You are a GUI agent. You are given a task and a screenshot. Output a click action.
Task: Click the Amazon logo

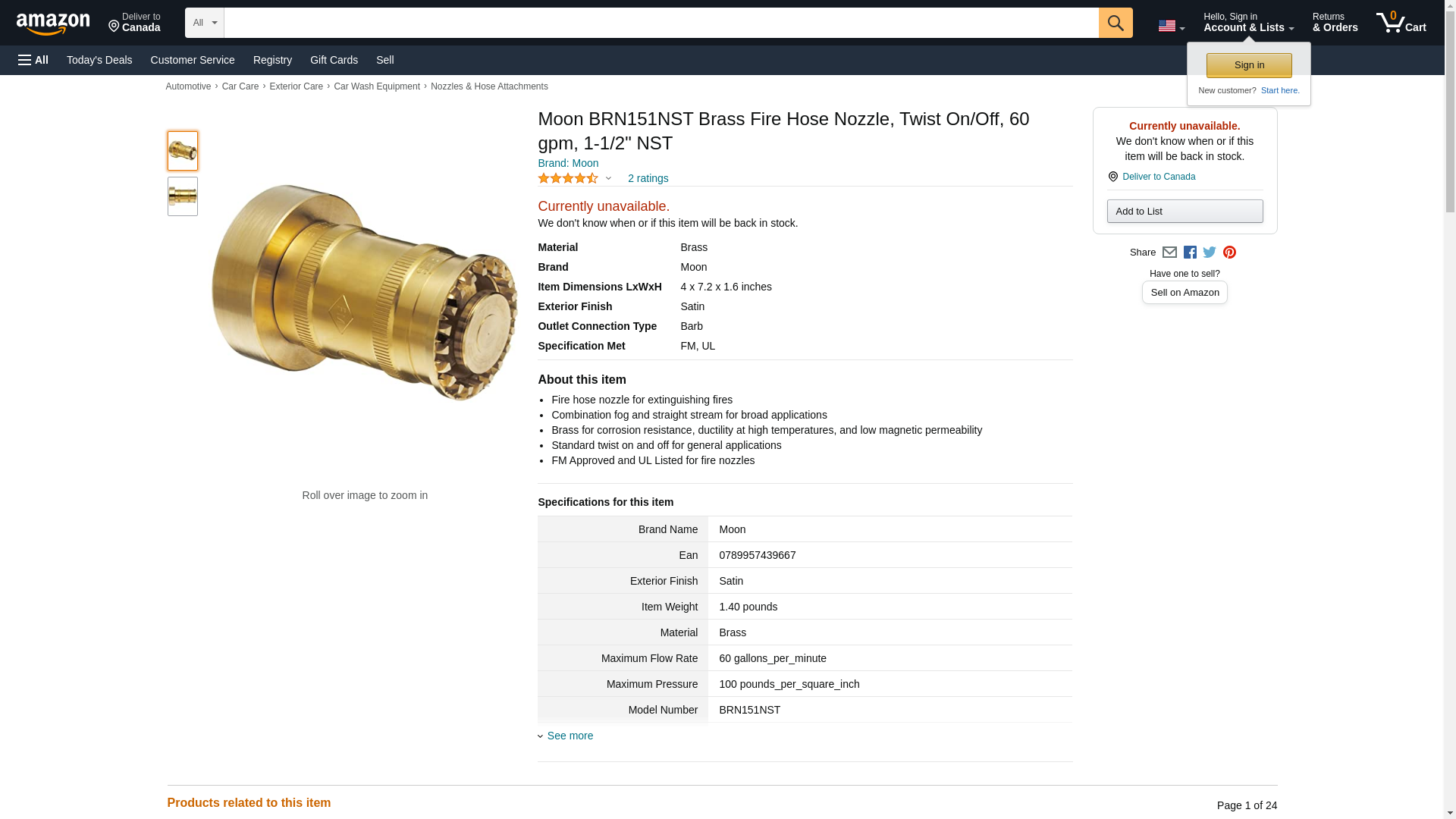[53, 24]
